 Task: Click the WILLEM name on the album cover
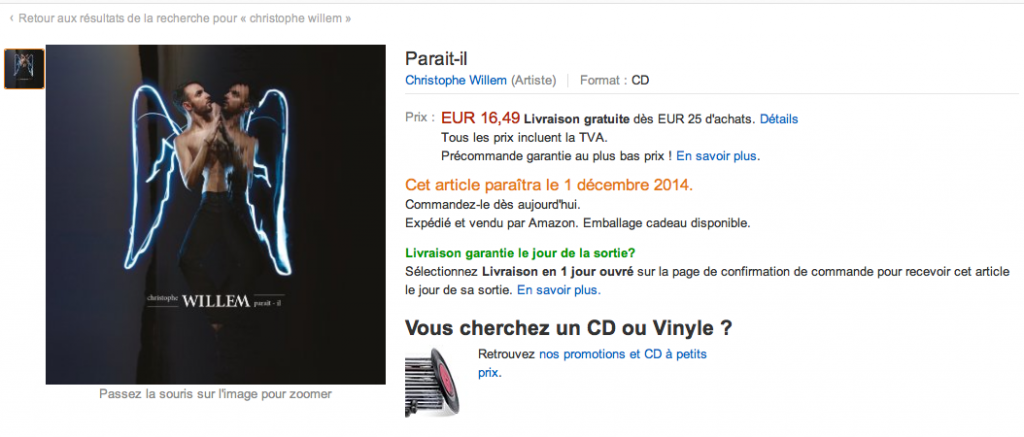[216, 302]
